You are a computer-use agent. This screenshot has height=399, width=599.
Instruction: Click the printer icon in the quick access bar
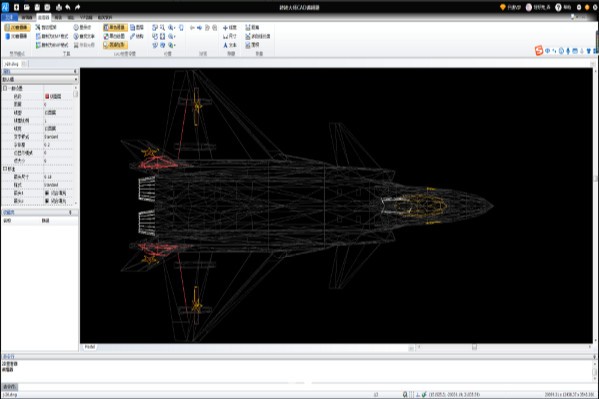59,7
